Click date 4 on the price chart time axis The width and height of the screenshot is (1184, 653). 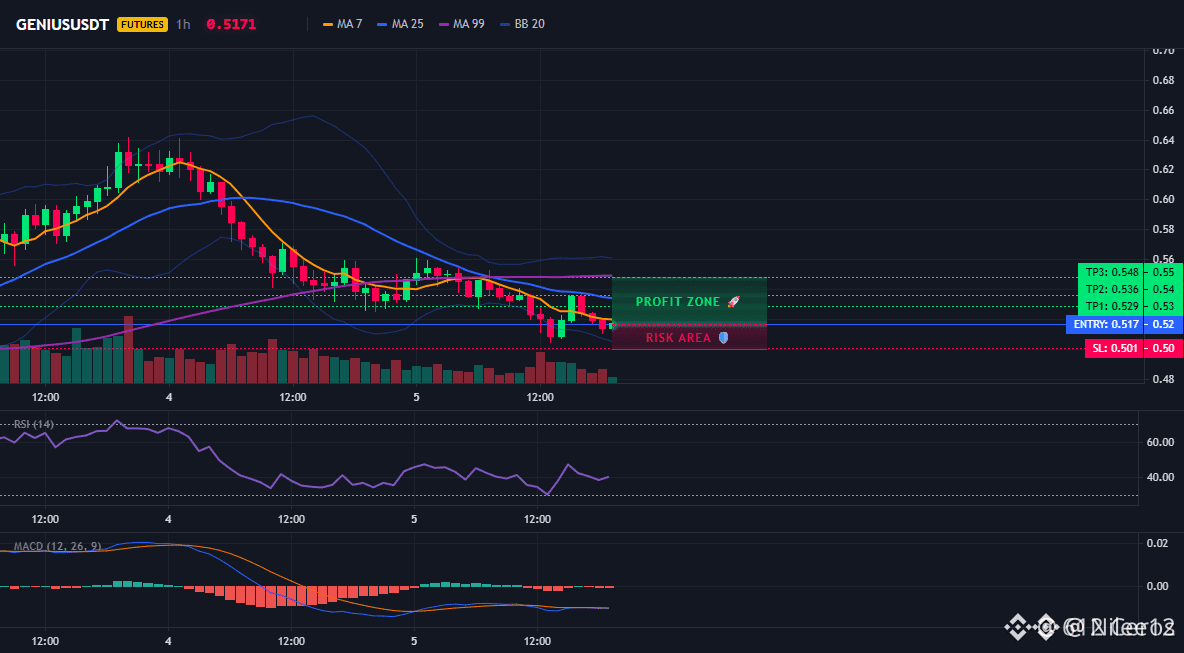pyautogui.click(x=168, y=397)
